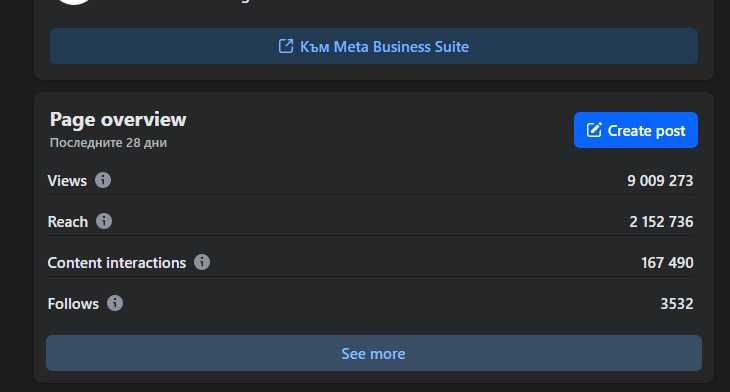Click the pencil icon inside Create post
This screenshot has width=730, height=392.
pyautogui.click(x=594, y=130)
